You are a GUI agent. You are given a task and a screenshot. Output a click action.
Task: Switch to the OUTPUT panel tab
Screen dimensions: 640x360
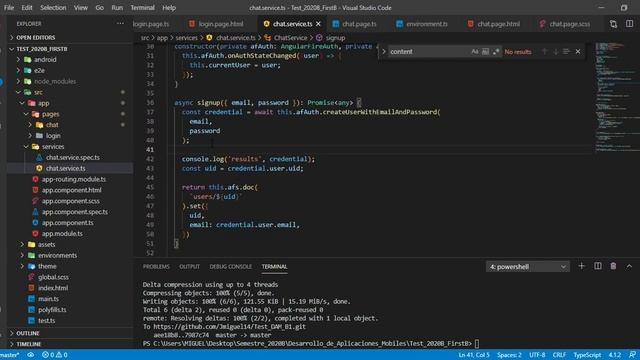[189, 267]
